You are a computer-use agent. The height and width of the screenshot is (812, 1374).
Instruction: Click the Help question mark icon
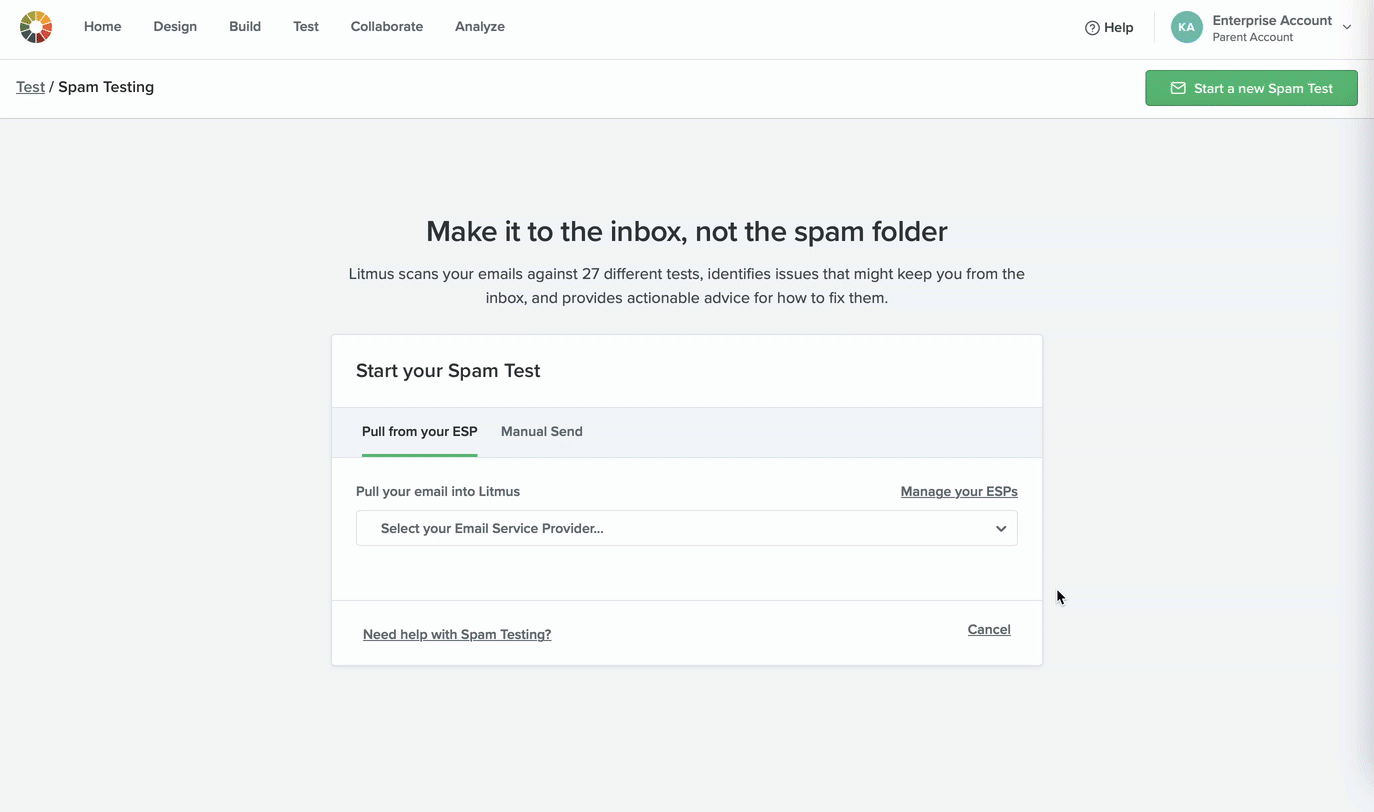tap(1092, 28)
